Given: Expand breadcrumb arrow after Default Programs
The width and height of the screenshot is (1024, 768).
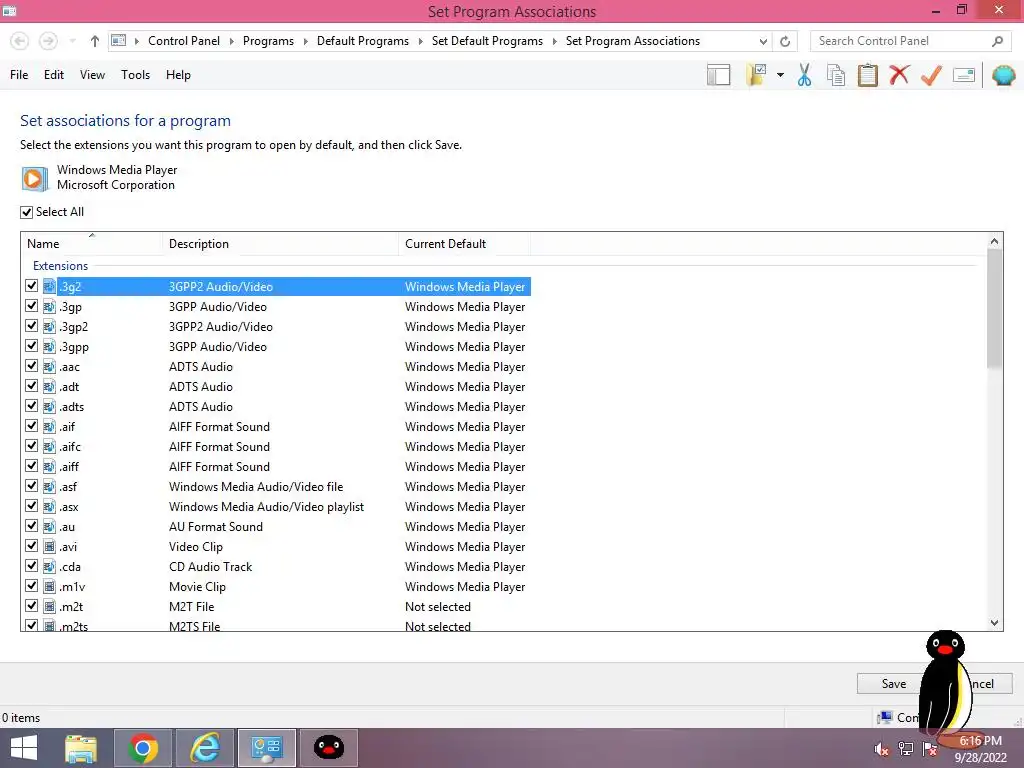Looking at the screenshot, I should click(420, 41).
